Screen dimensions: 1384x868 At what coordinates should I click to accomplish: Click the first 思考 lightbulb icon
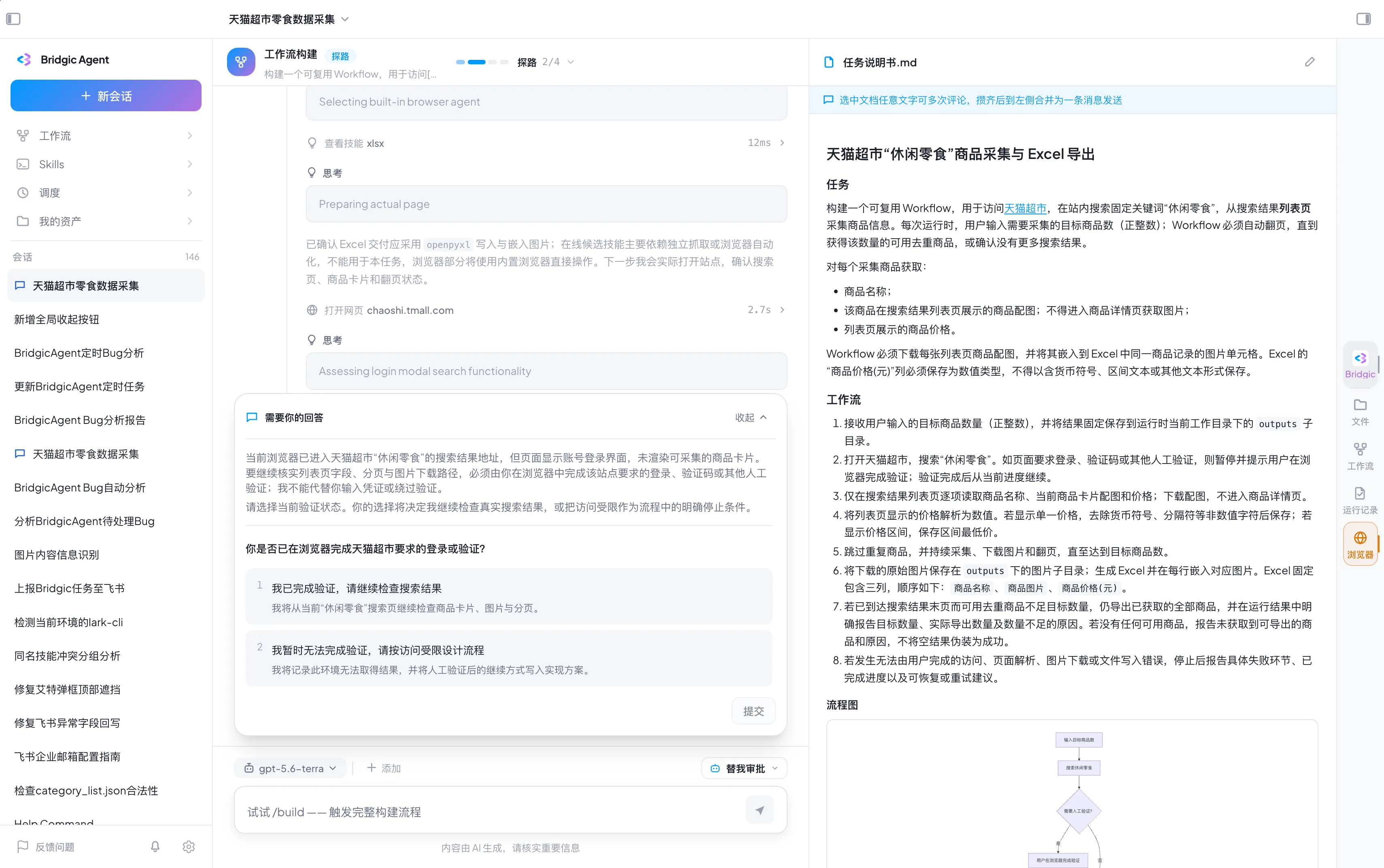coord(312,173)
